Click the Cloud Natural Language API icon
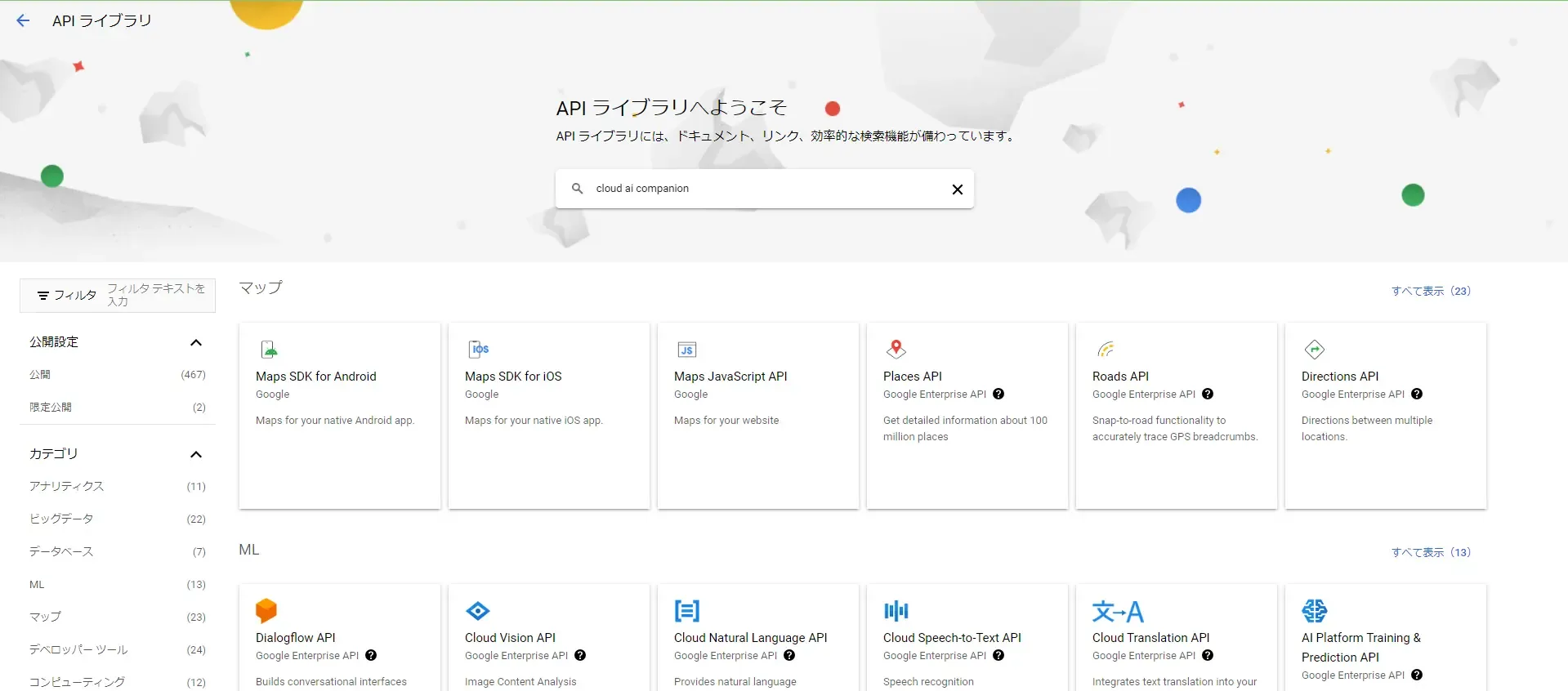Viewport: 1568px width, 691px height. click(687, 611)
